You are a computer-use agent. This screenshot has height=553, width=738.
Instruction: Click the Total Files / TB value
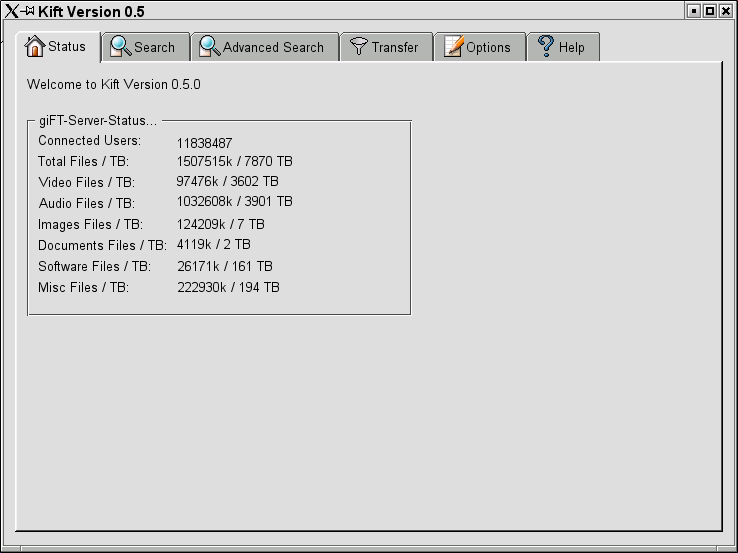(234, 161)
